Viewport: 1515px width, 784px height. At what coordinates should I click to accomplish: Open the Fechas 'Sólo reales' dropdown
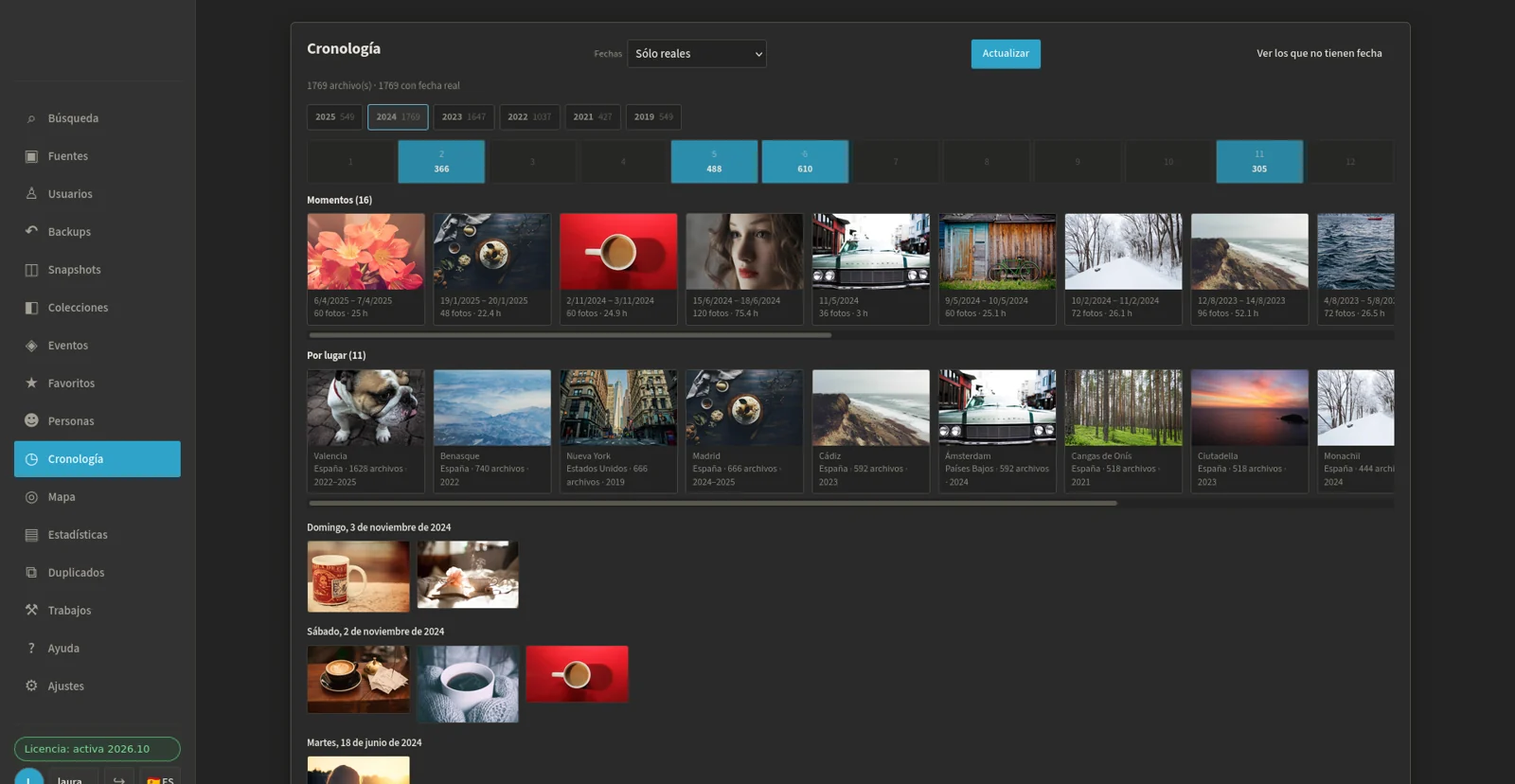pos(697,54)
